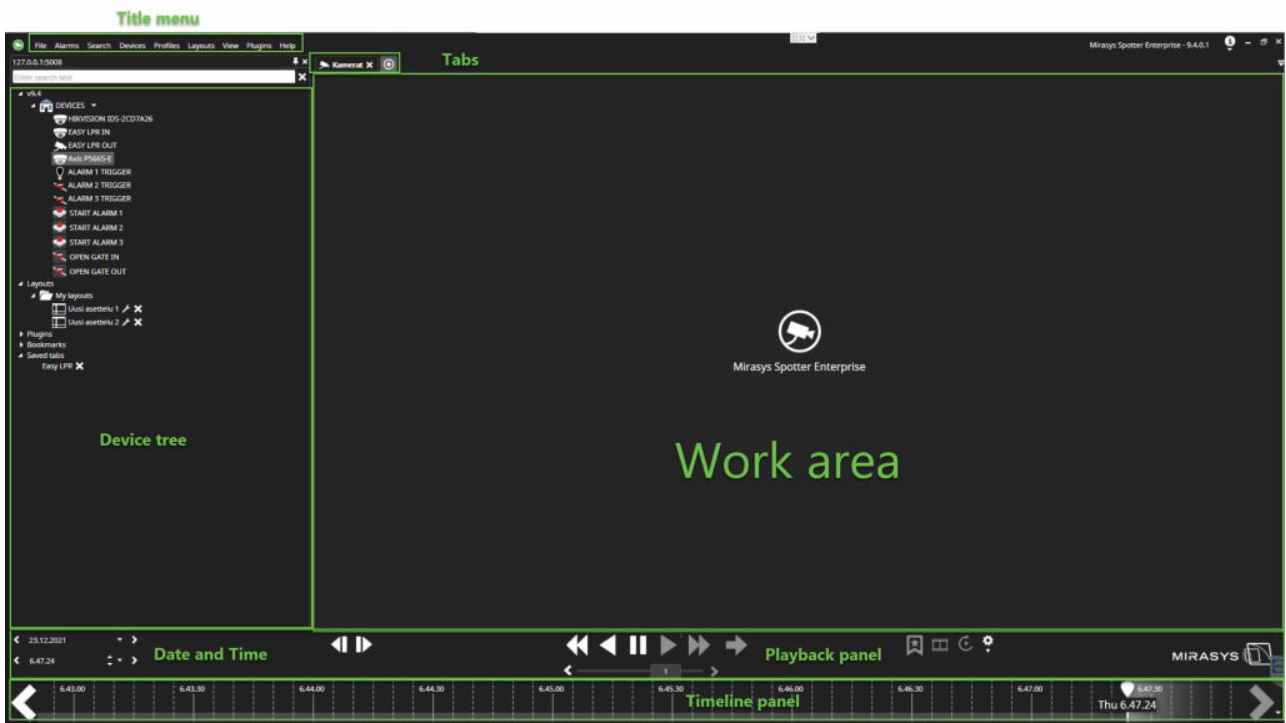Open the DEVICES dropdown arrow
This screenshot has width=1286, height=723.
(94, 105)
